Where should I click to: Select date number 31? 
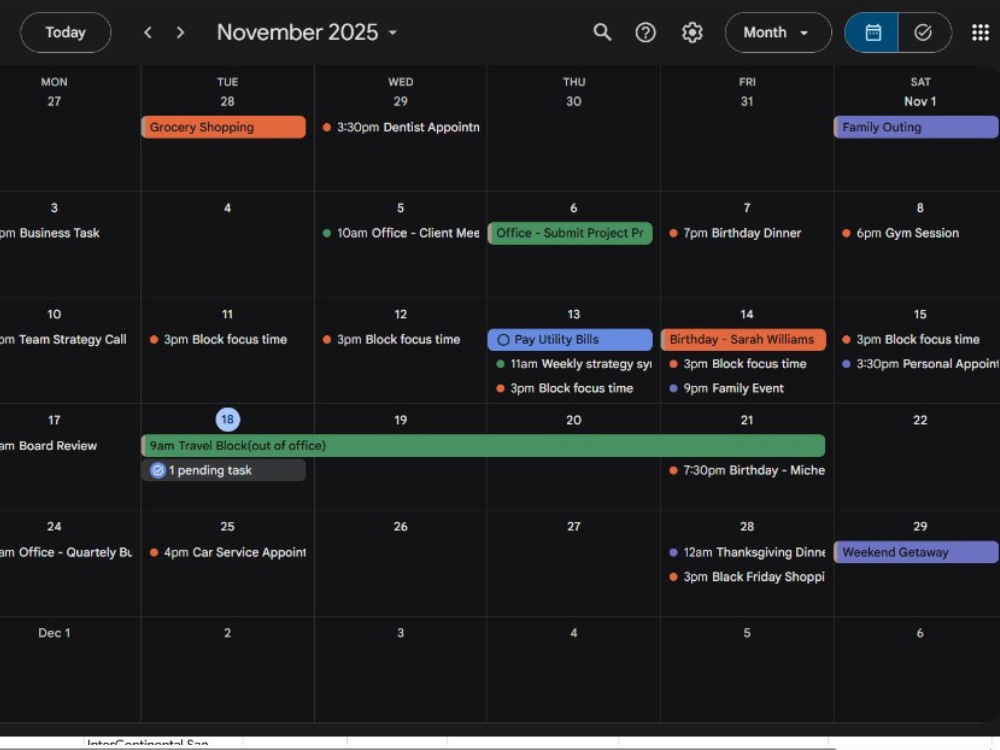[x=747, y=101]
